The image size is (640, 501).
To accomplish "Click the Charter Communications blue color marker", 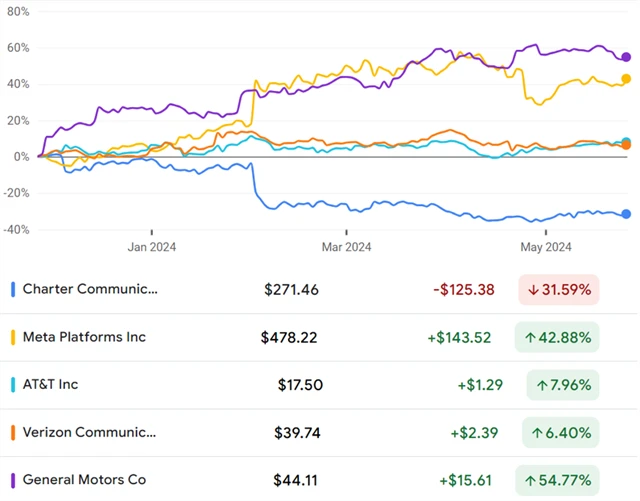I will (13, 290).
